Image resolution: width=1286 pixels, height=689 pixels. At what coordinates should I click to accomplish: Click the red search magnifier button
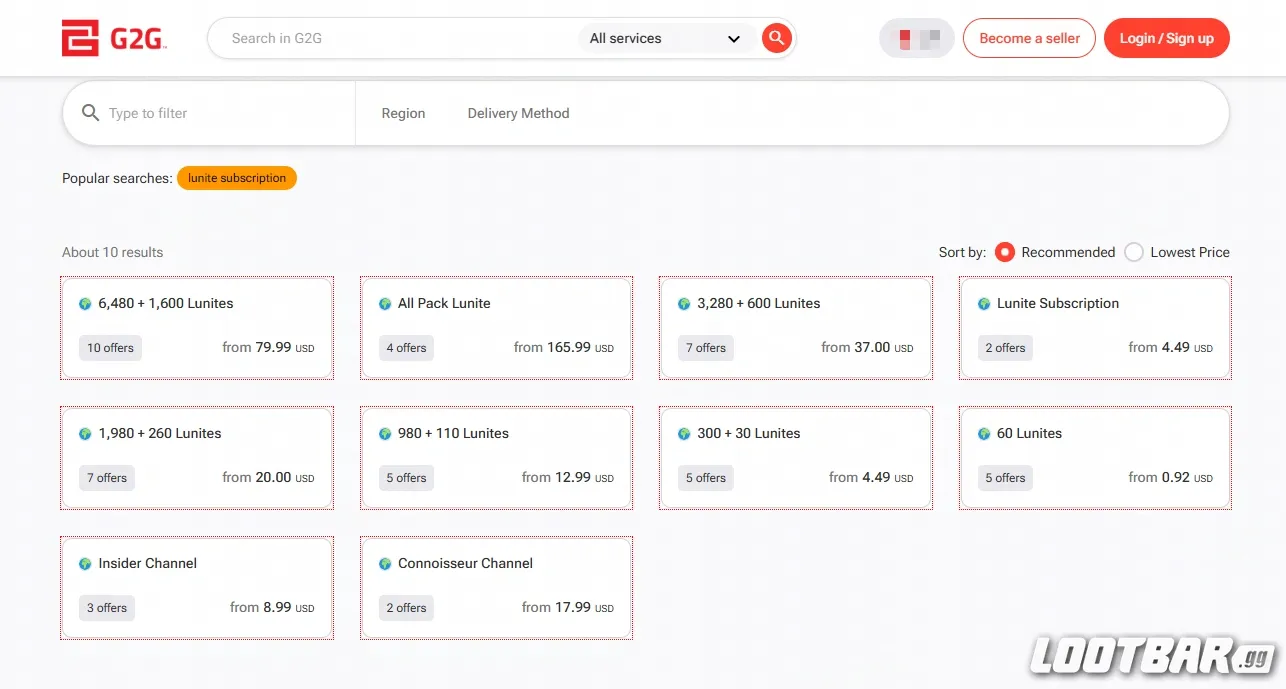pyautogui.click(x=776, y=39)
